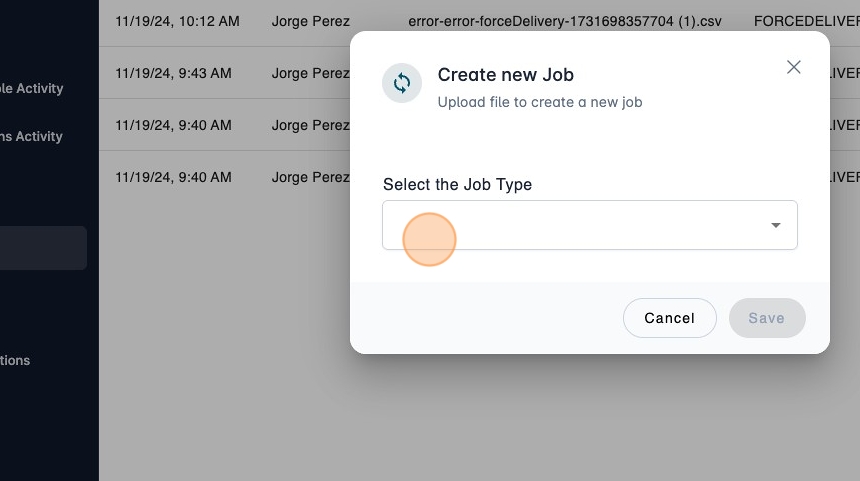Image resolution: width=860 pixels, height=481 pixels.
Task: Click the Upload file subtitle text
Action: (539, 102)
